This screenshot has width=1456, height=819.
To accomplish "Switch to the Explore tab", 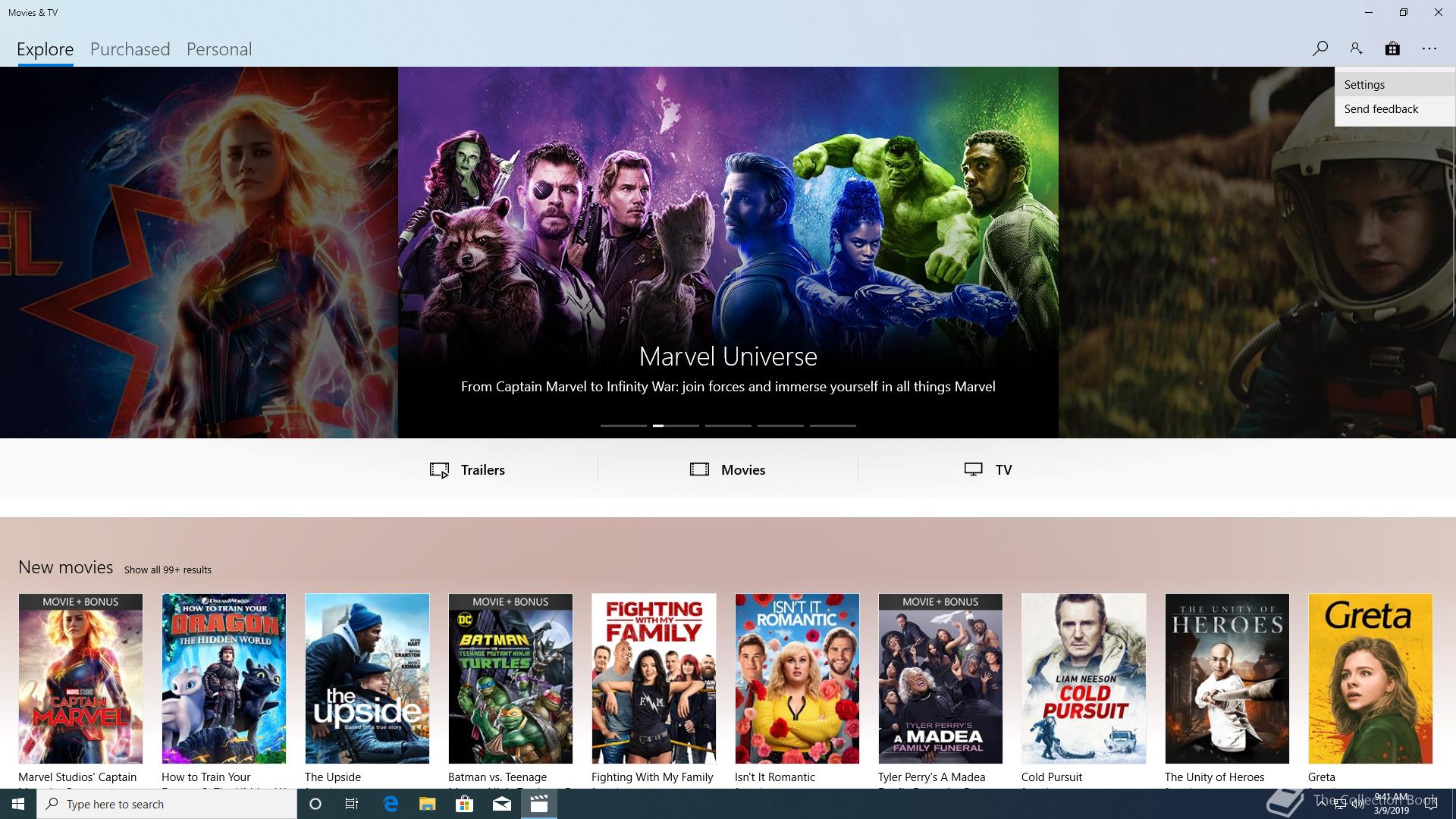I will pyautogui.click(x=45, y=49).
